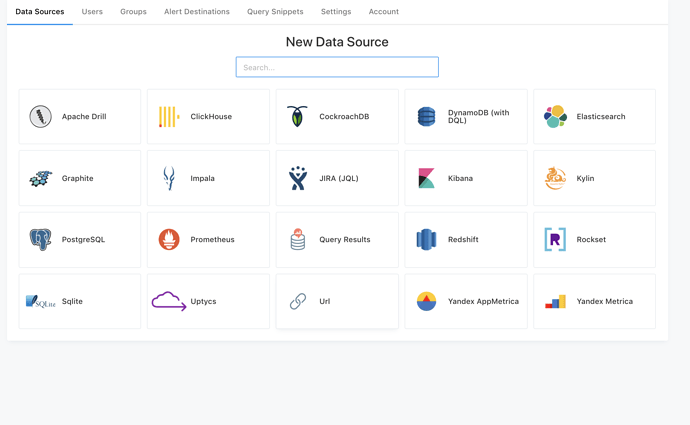The width and height of the screenshot is (690, 425).
Task: Open the Settings tab
Action: [336, 12]
